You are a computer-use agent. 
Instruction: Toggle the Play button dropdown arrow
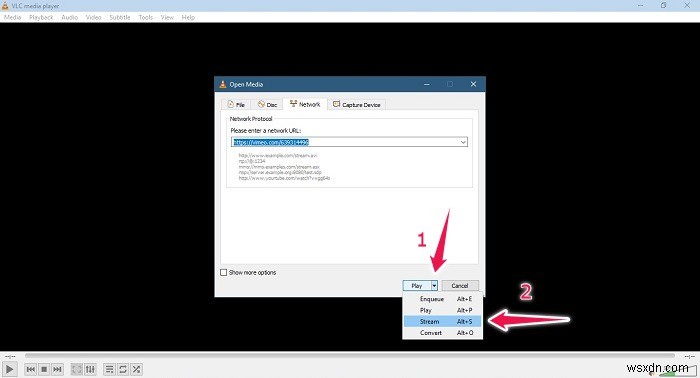434,285
